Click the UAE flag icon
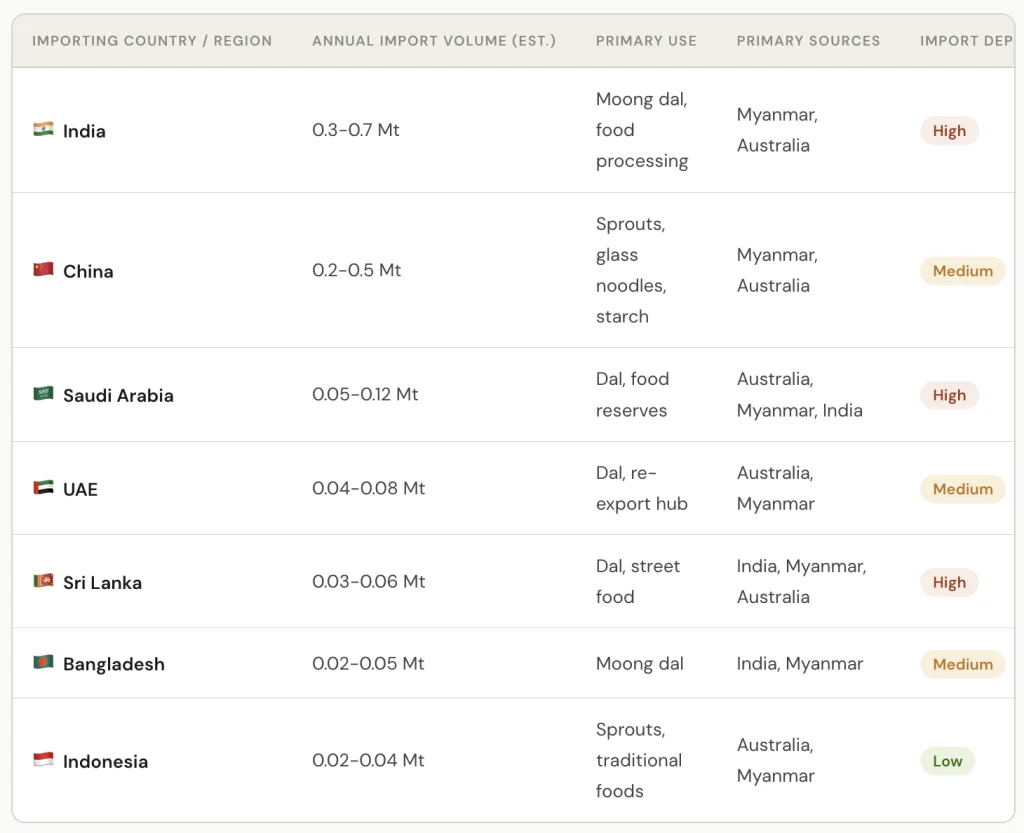 43,487
